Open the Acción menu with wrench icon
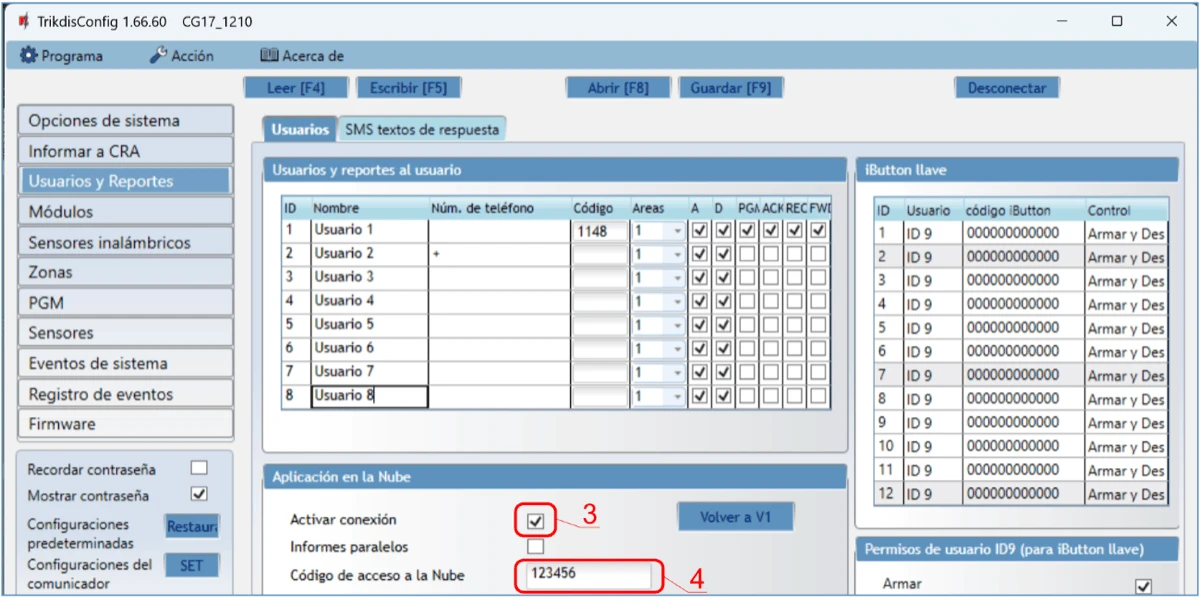 pos(182,56)
